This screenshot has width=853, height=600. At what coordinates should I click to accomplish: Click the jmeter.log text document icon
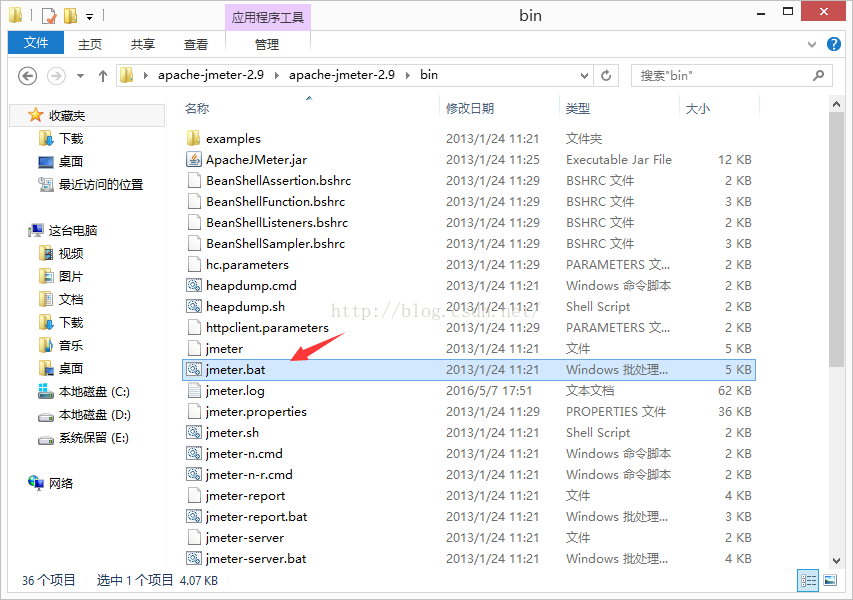point(194,391)
